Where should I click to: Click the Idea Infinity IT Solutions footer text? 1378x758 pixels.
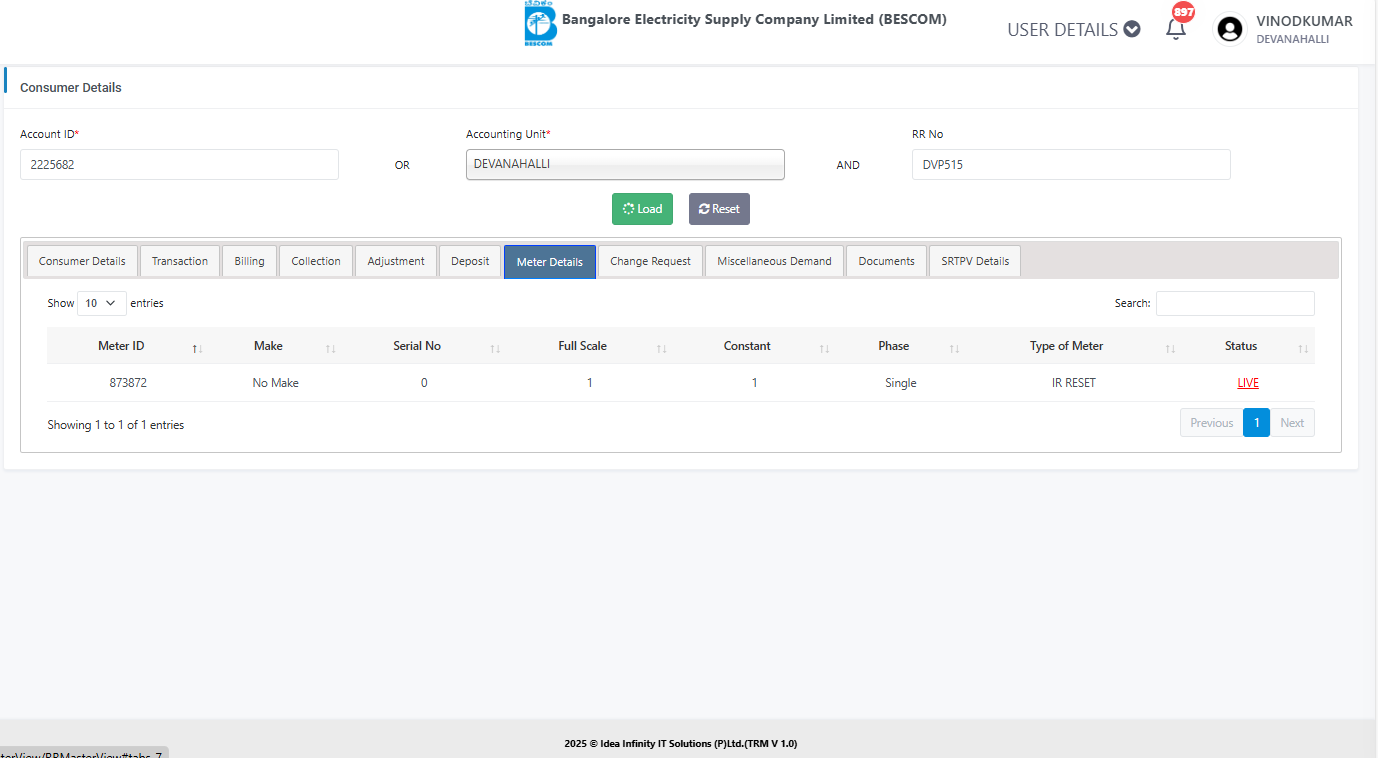[680, 744]
